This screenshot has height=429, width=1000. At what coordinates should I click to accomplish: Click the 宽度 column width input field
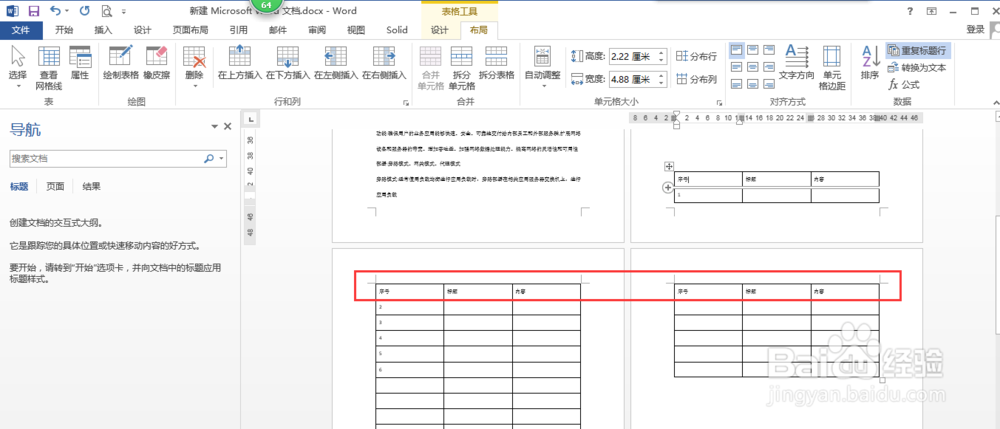click(632, 80)
